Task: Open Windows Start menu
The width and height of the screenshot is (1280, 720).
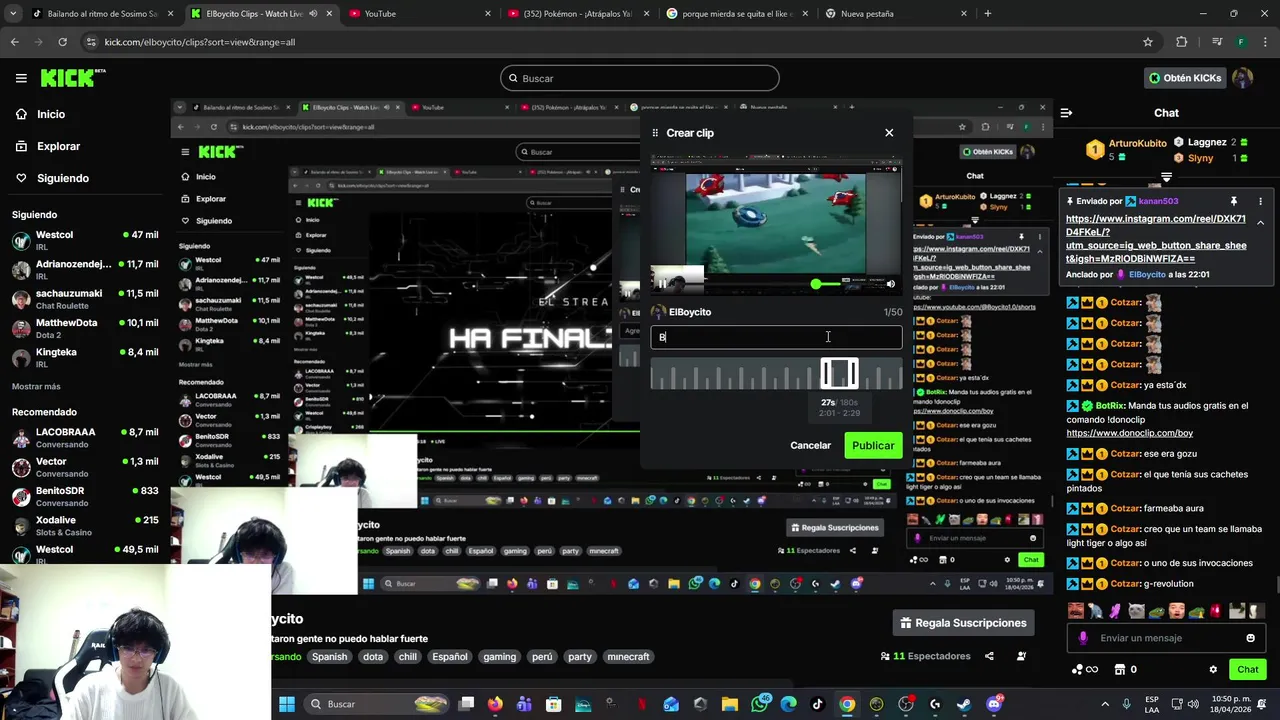Action: tap(287, 704)
